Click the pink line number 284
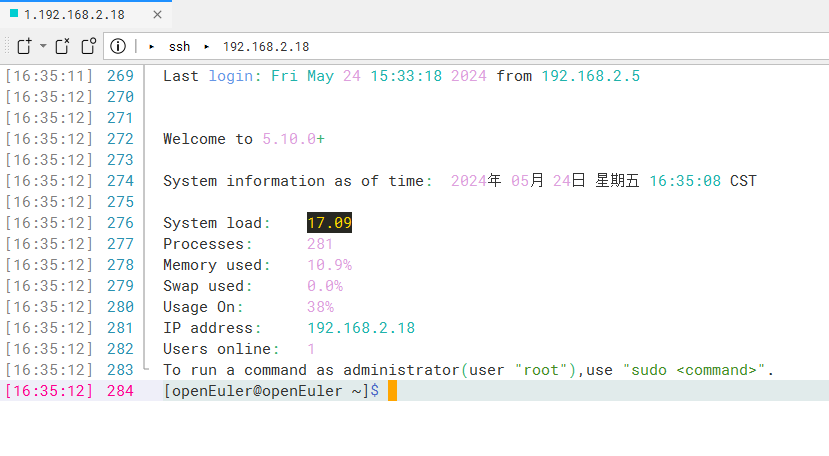The width and height of the screenshot is (829, 456). point(121,391)
